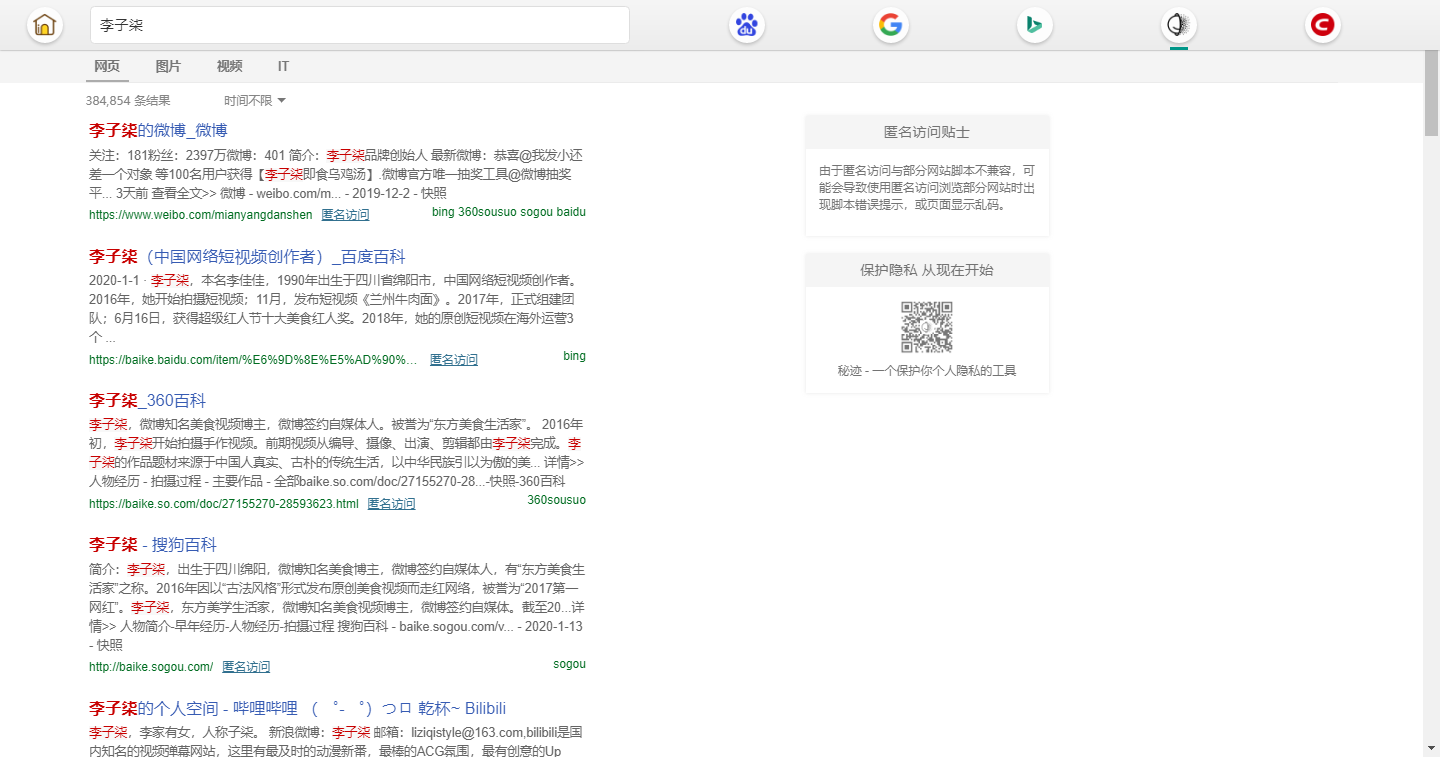Viewport: 1440px width, 757px height.
Task: Click the 'sogou' source label of the 搜狗百科 result
Action: pyautogui.click(x=569, y=664)
